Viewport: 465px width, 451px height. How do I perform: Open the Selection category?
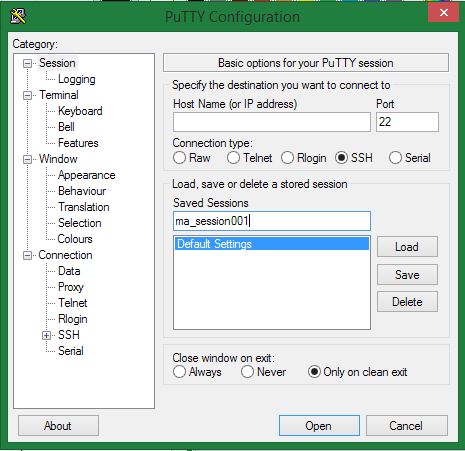point(80,223)
